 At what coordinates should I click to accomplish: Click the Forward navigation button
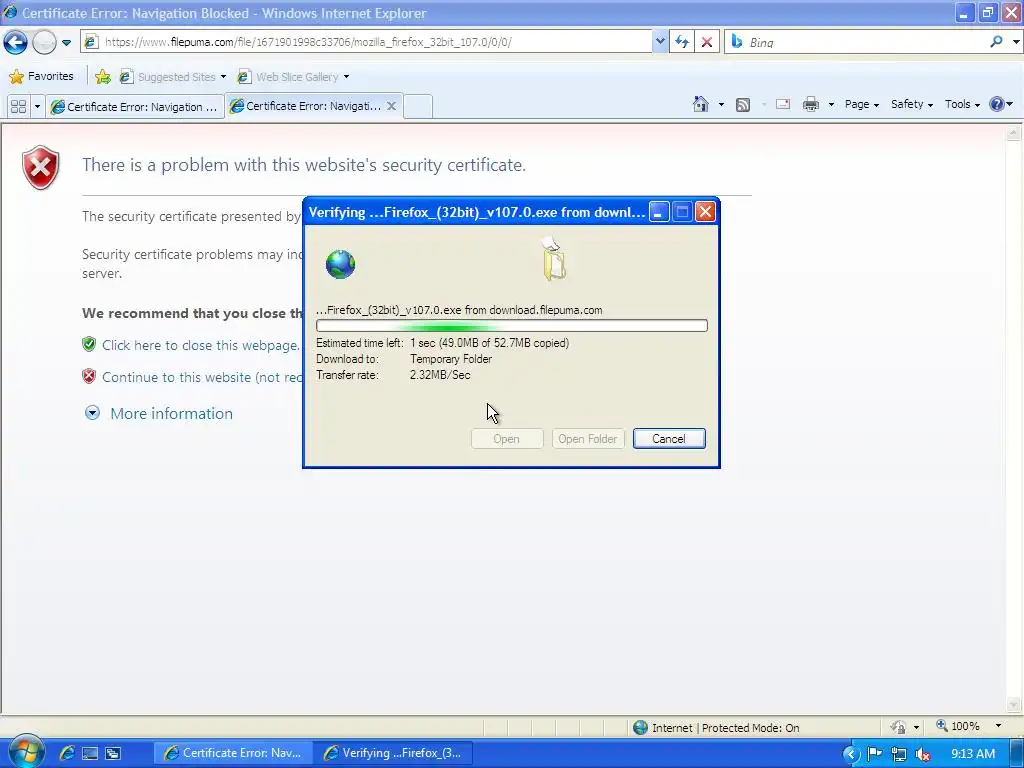[x=44, y=42]
